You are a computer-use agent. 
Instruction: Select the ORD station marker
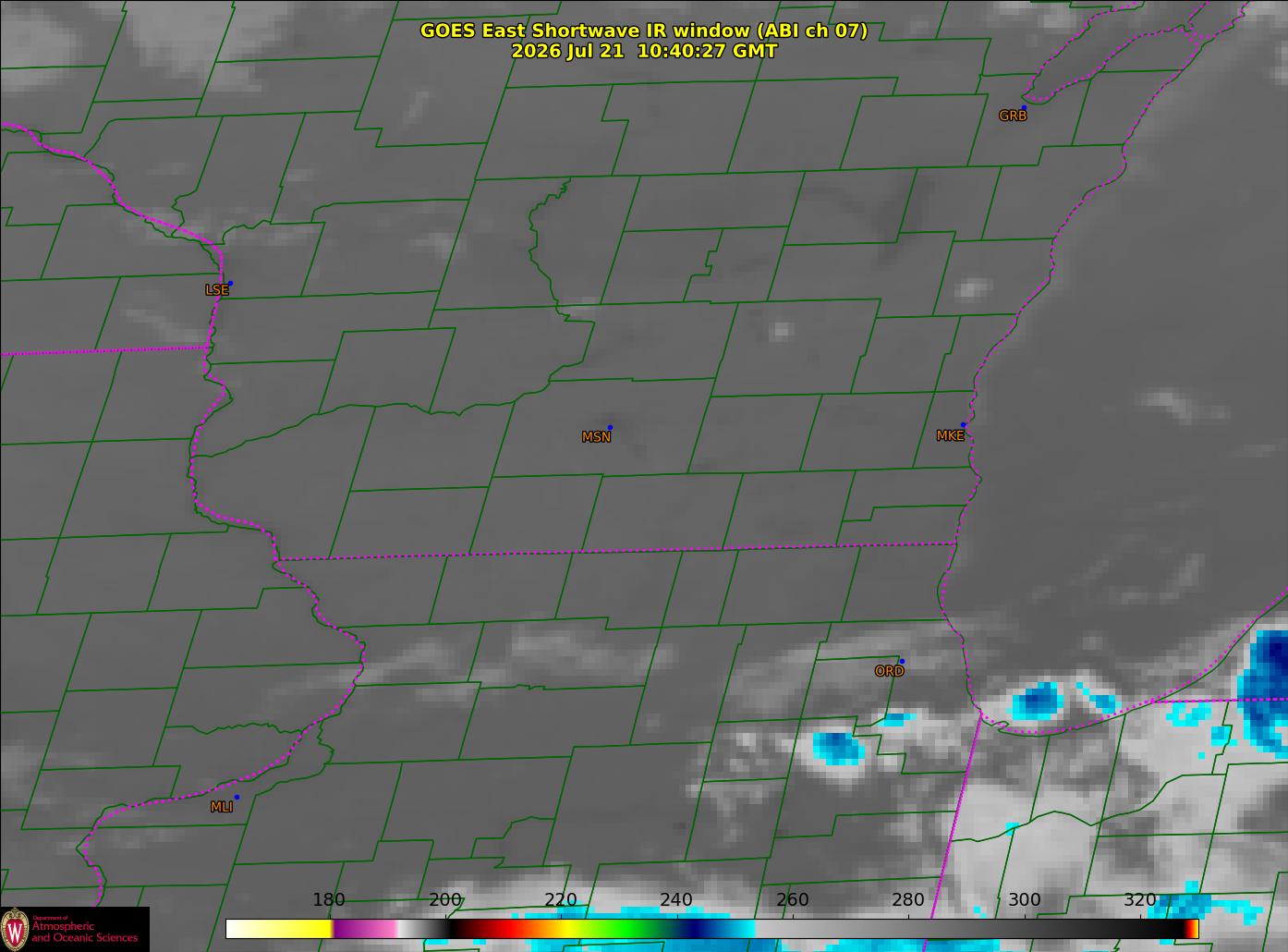pyautogui.click(x=902, y=662)
